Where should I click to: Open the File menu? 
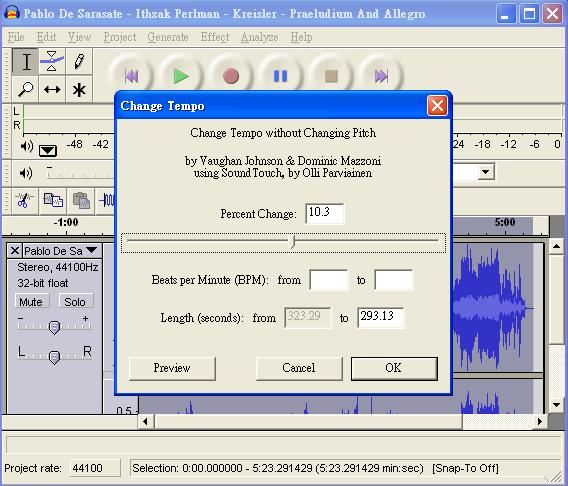pyautogui.click(x=16, y=37)
